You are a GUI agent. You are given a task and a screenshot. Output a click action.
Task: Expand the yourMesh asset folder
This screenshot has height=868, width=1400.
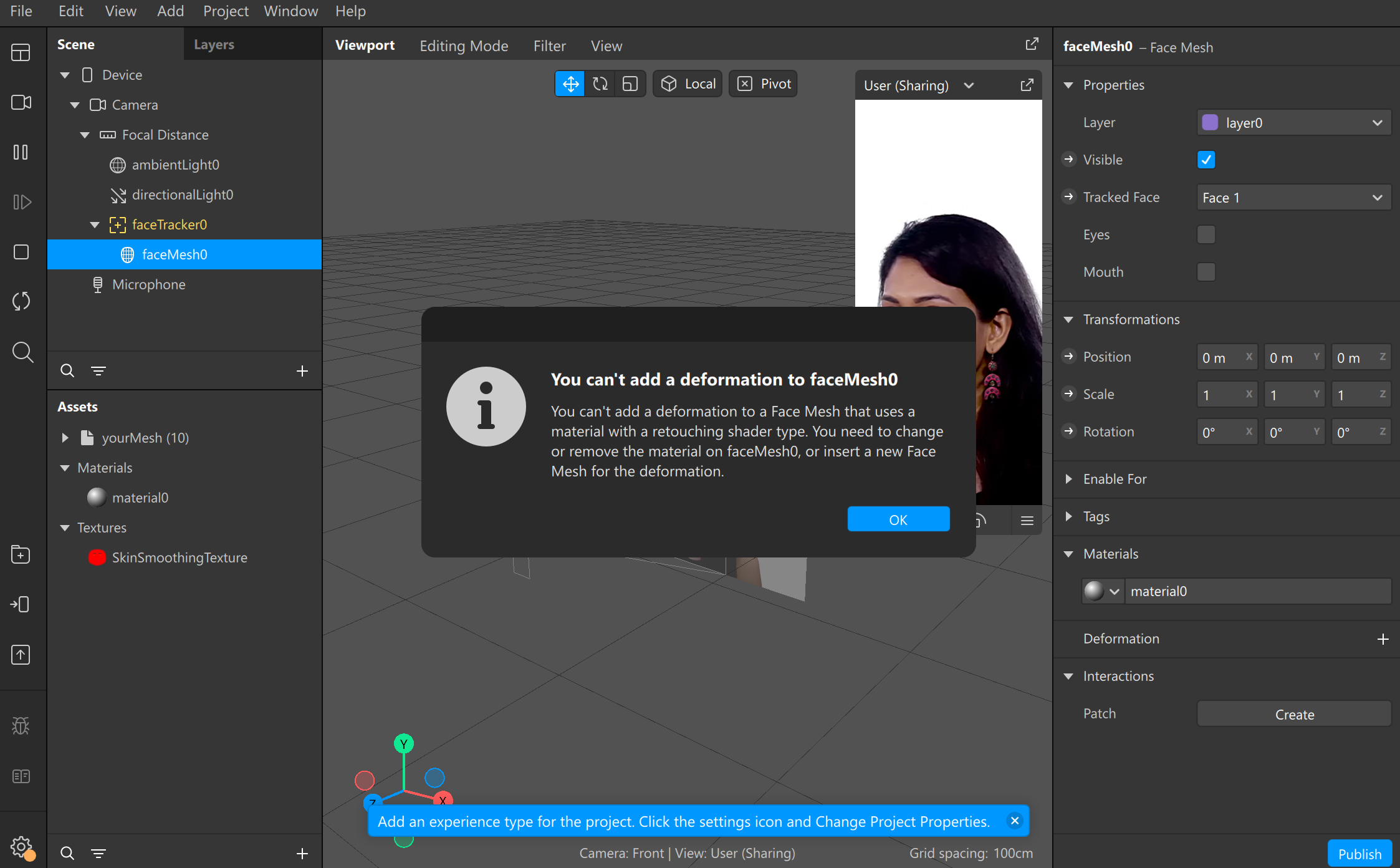point(65,438)
